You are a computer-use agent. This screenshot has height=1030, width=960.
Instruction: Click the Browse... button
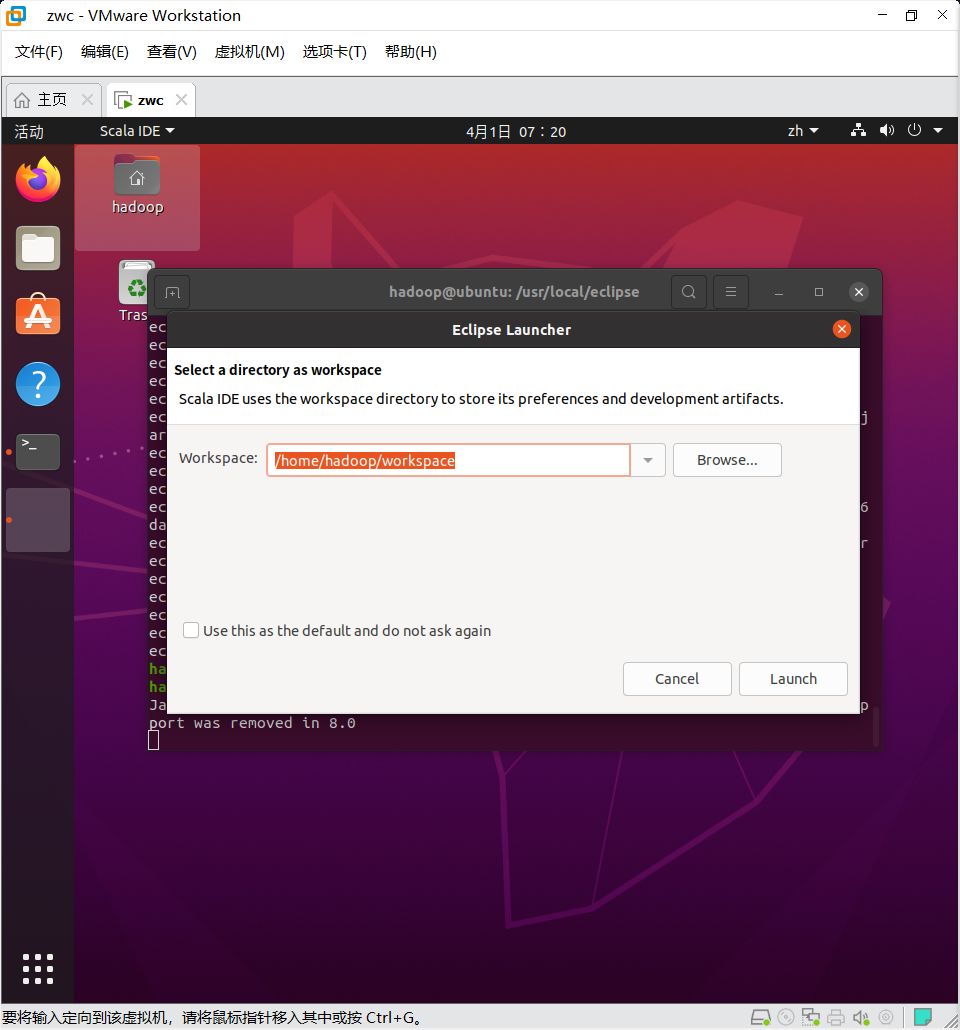[x=727, y=460]
